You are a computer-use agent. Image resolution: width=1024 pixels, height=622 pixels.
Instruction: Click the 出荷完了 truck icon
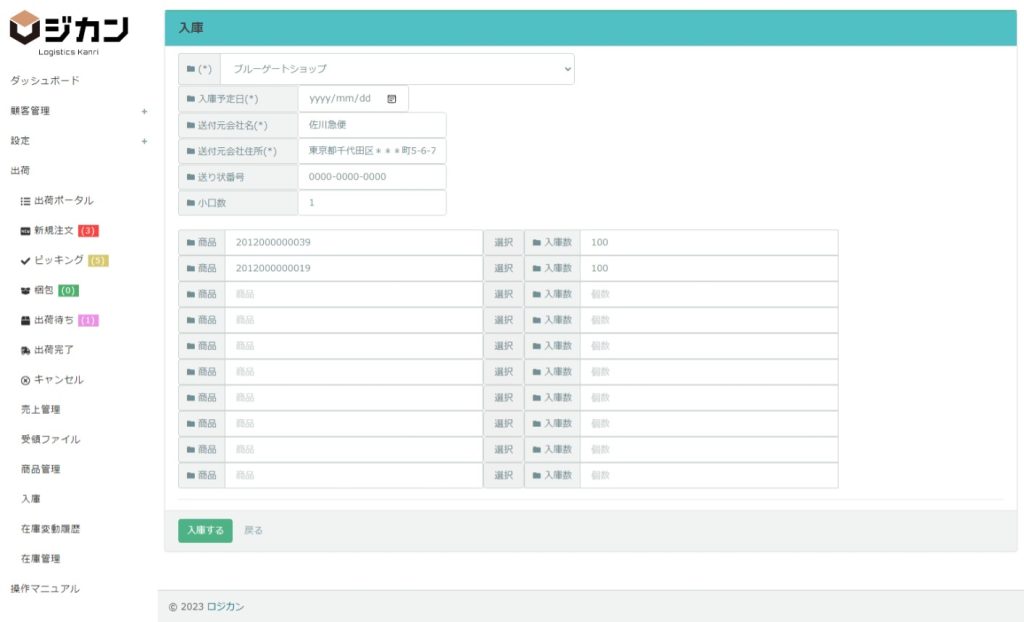(x=26, y=351)
